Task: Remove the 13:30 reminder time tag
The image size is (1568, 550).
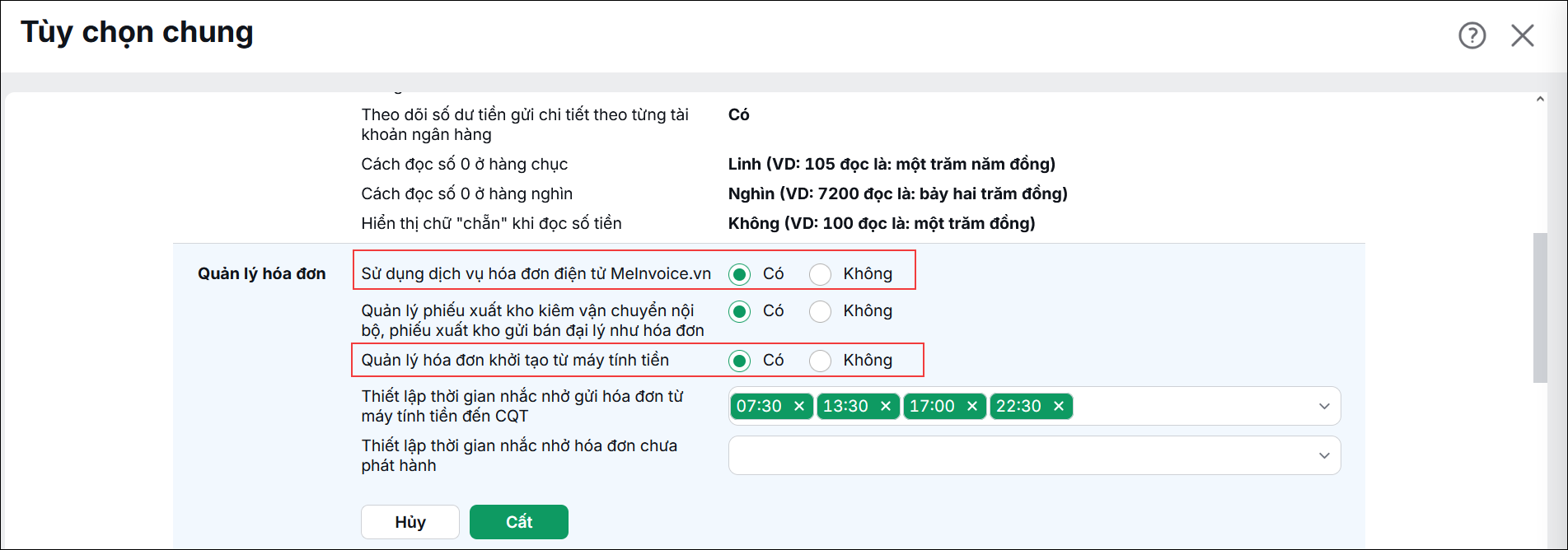Action: (885, 406)
